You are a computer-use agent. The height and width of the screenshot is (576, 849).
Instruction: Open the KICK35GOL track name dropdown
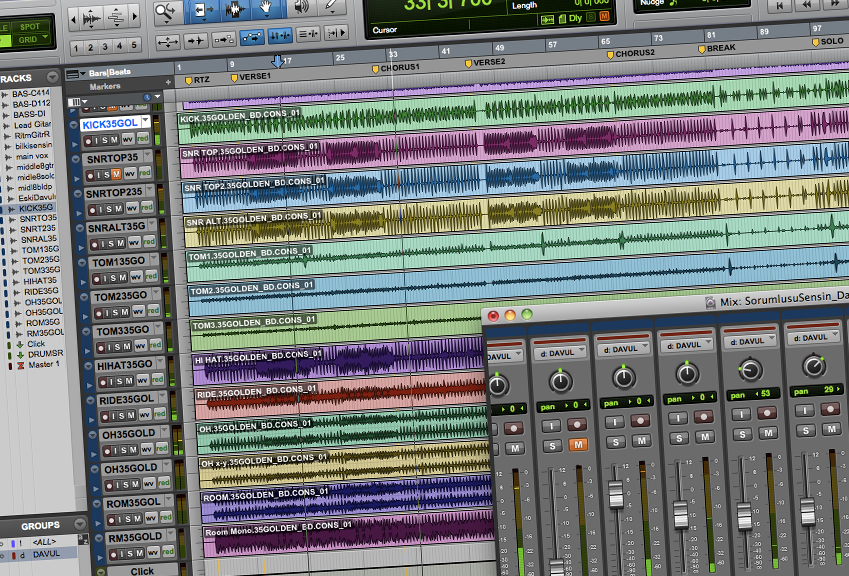click(x=145, y=121)
